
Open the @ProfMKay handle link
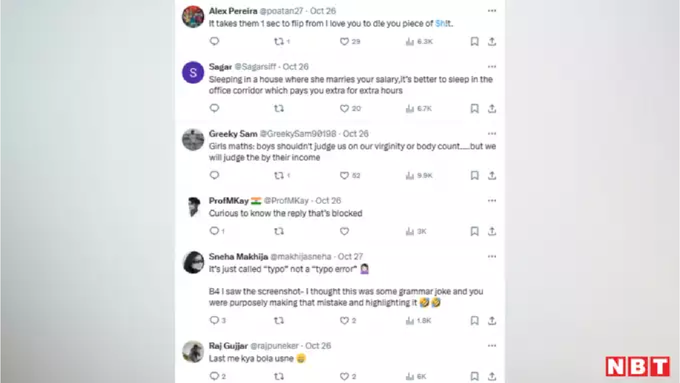[286, 200]
